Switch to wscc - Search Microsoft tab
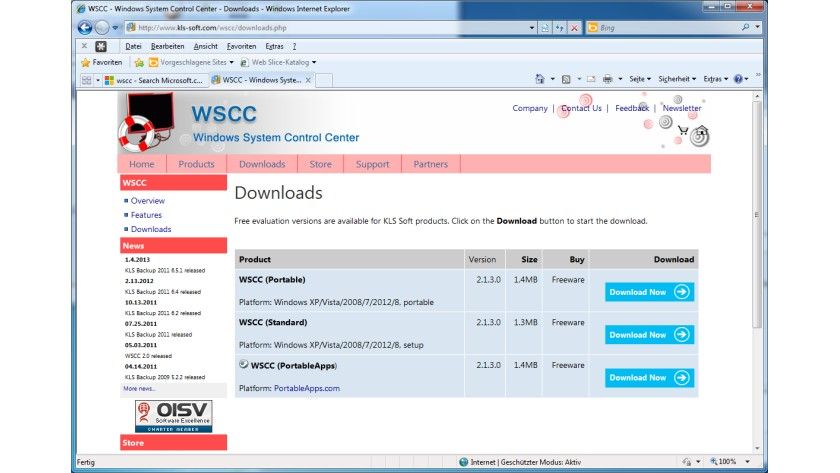 [x=155, y=80]
